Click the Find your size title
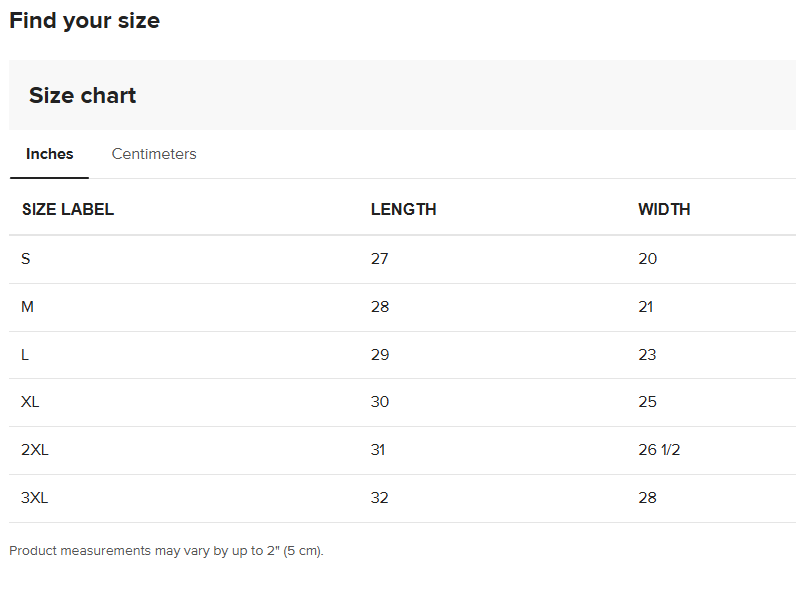This screenshot has height=597, width=796. click(85, 20)
